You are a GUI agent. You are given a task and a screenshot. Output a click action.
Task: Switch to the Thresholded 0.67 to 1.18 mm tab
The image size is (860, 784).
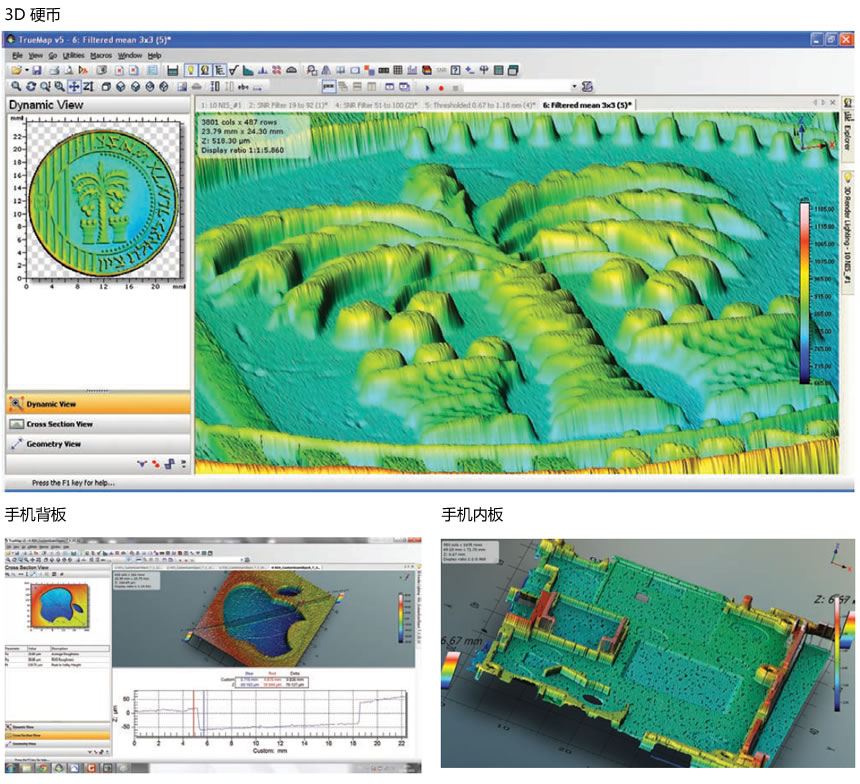pos(480,104)
